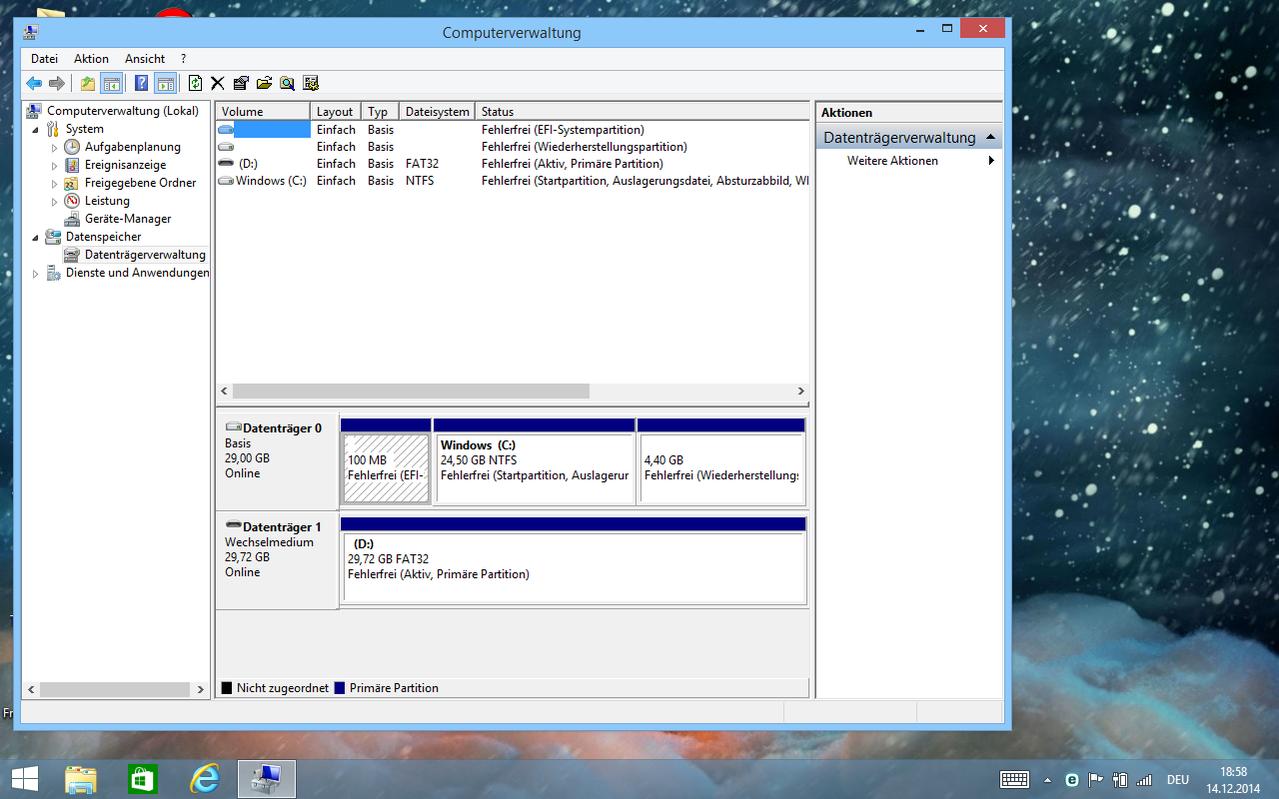Click the Delete X toolbar icon
The image size is (1279, 799).
(217, 84)
